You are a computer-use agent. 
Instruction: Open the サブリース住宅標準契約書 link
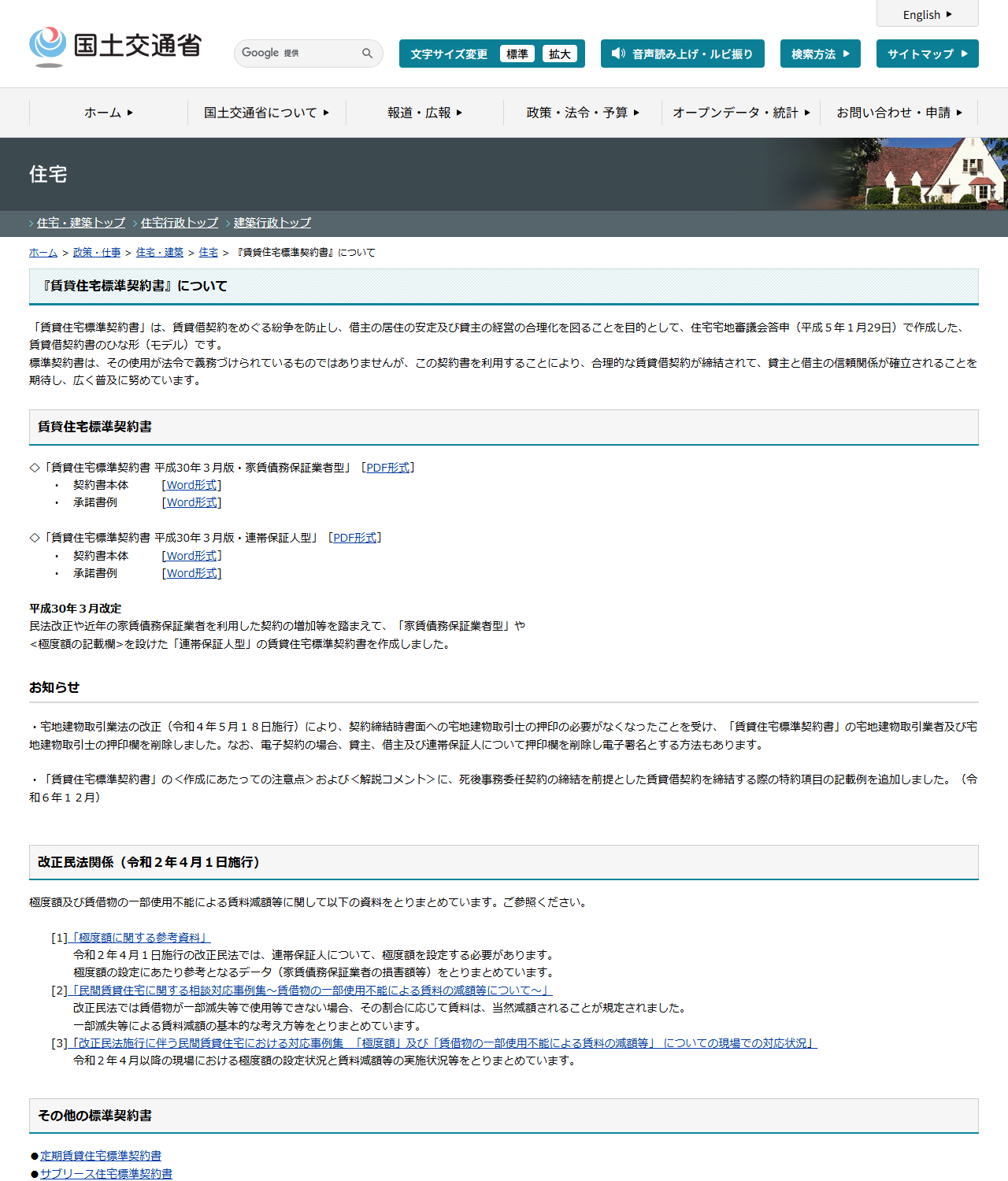point(106,1174)
